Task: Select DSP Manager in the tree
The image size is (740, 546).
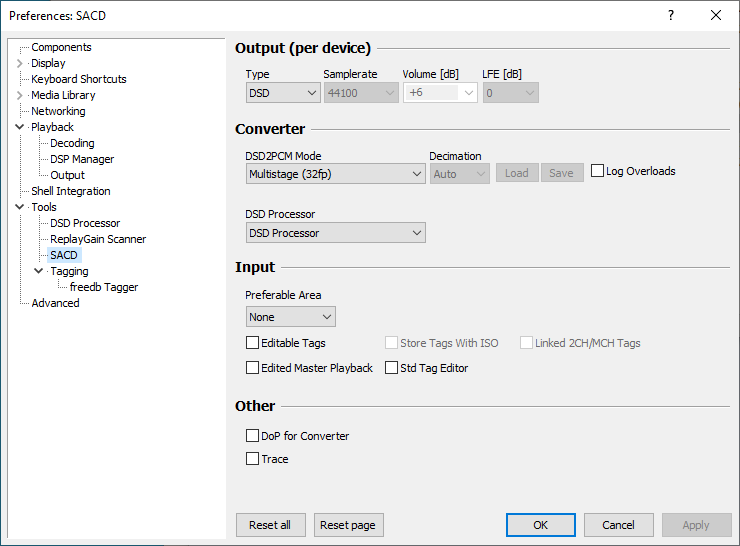Action: point(82,159)
